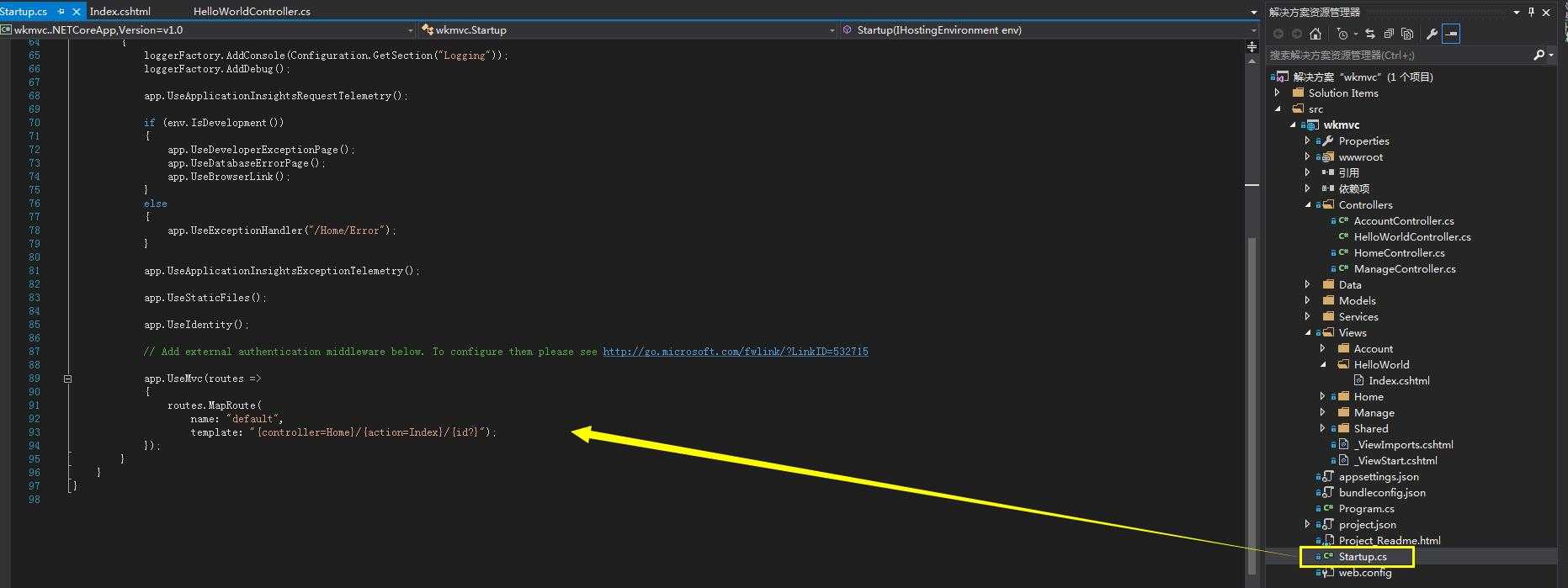Select Index.cshtml under HelloWorld folder
Viewport: 1568px width, 588px height.
tap(1398, 380)
